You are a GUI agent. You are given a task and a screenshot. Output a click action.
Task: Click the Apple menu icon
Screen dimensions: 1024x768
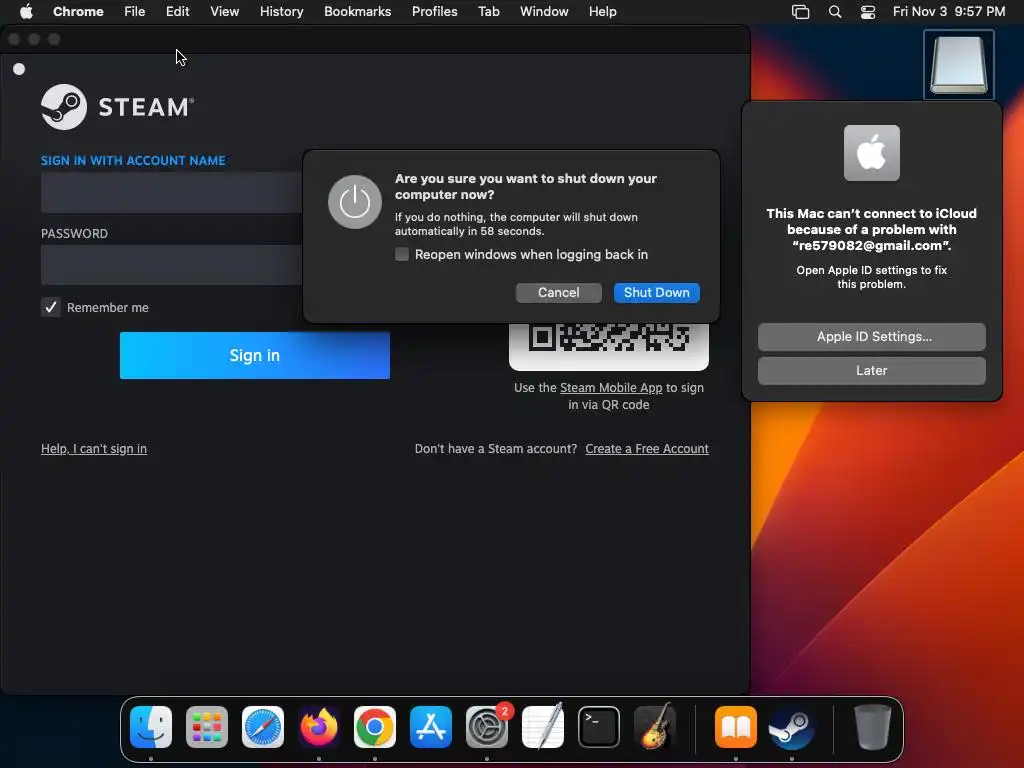(x=26, y=12)
